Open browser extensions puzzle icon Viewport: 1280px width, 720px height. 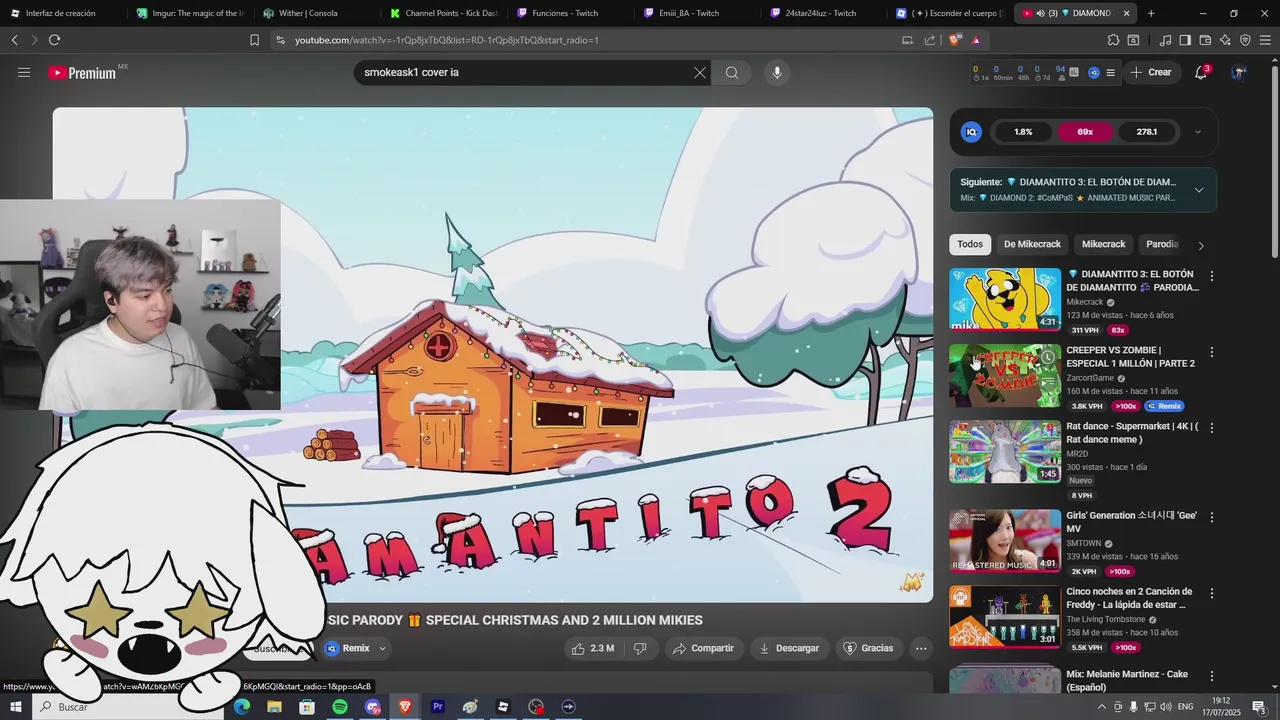[x=1113, y=40]
